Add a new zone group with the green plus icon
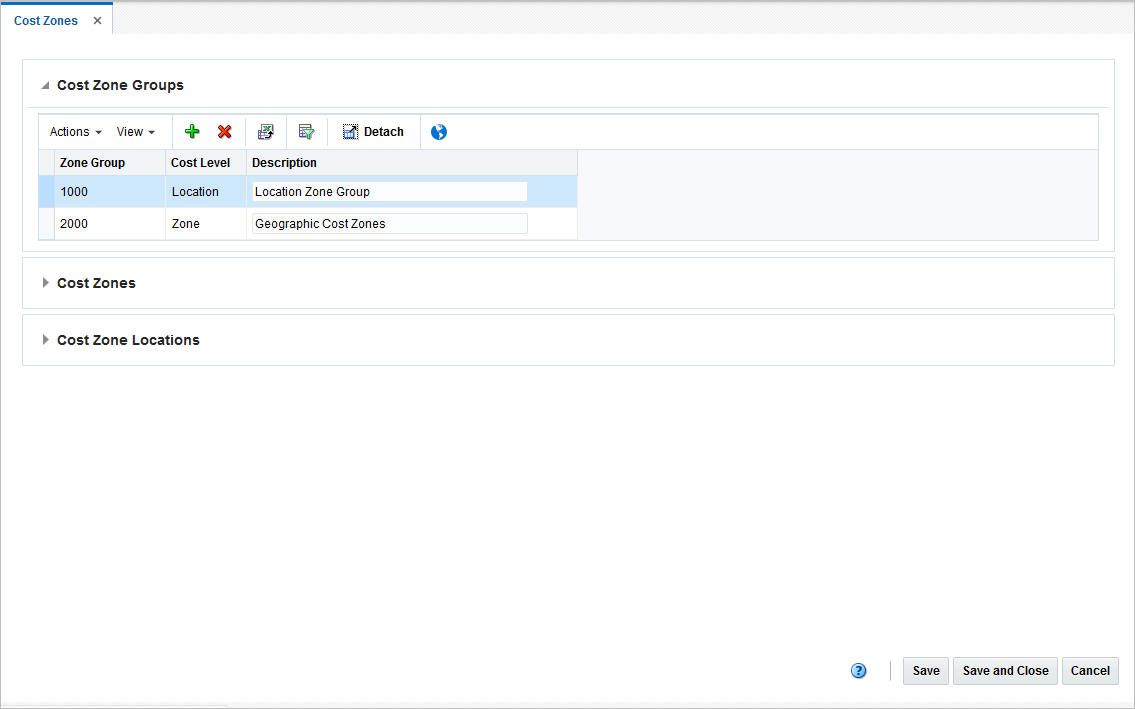Image resolution: width=1135 pixels, height=709 pixels. click(192, 132)
